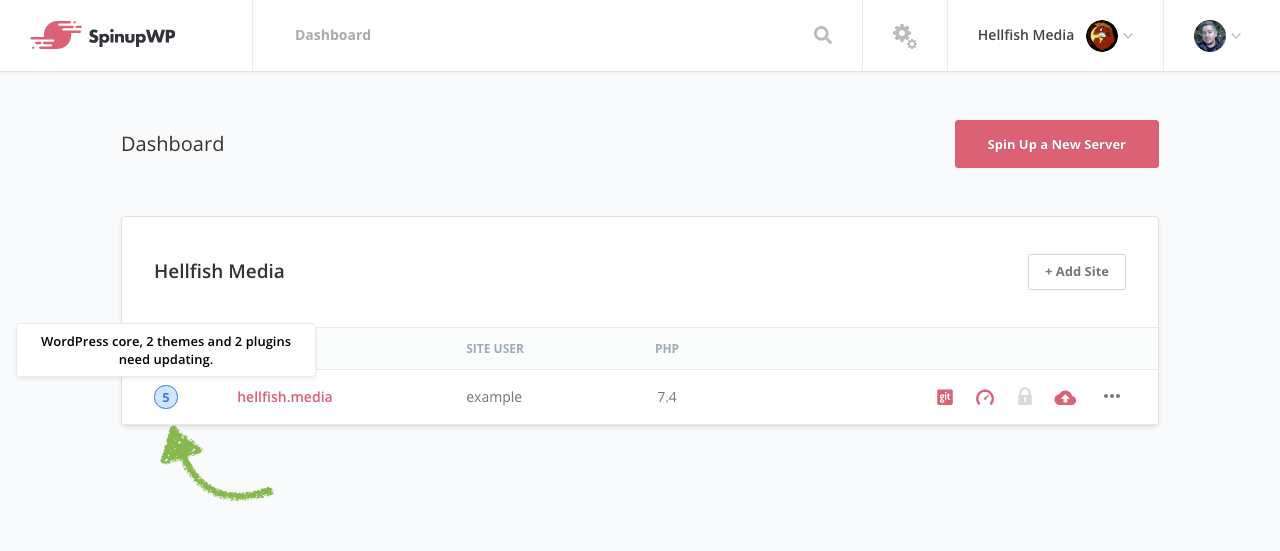Image resolution: width=1280 pixels, height=551 pixels.
Task: Click the + Add Site button
Action: coord(1077,272)
